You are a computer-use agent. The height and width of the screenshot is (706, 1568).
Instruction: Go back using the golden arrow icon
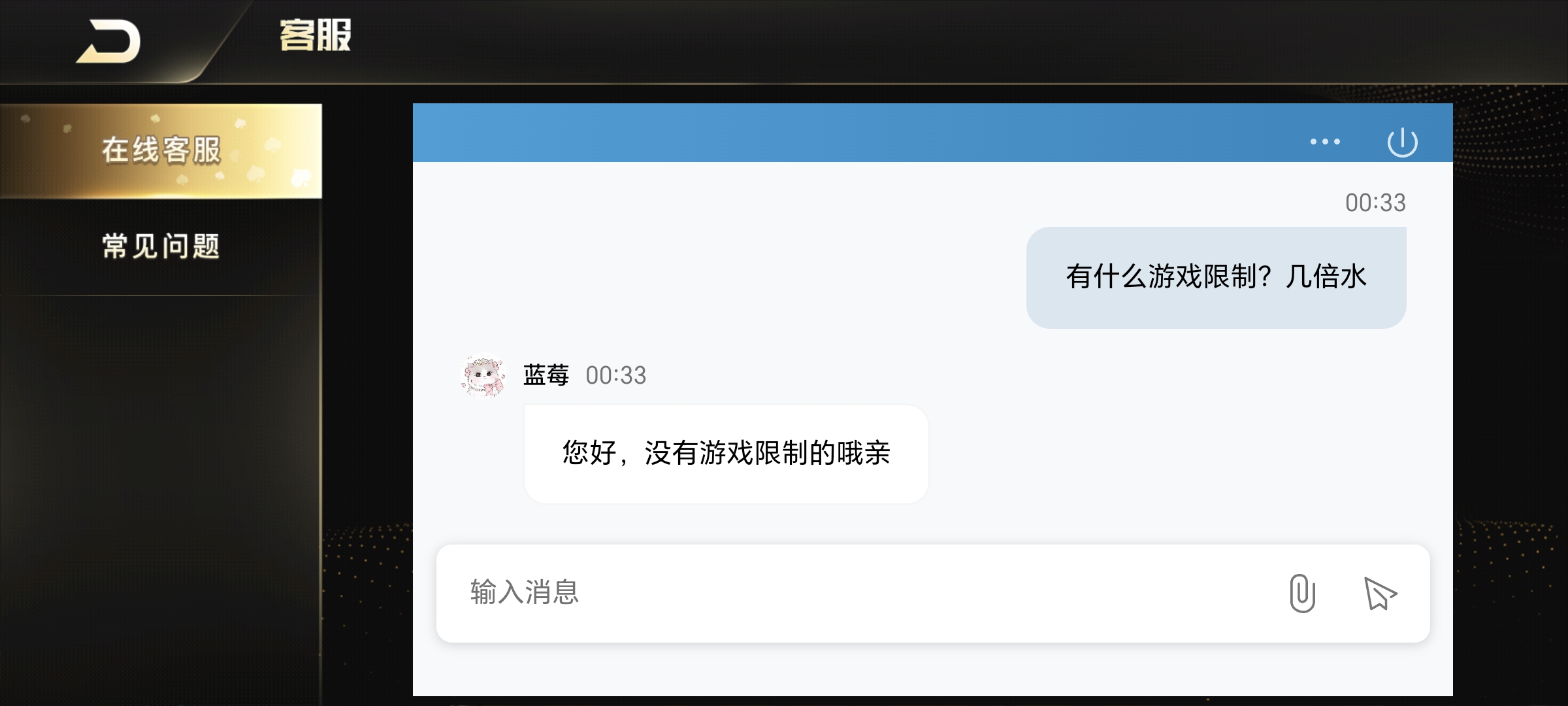[108, 42]
